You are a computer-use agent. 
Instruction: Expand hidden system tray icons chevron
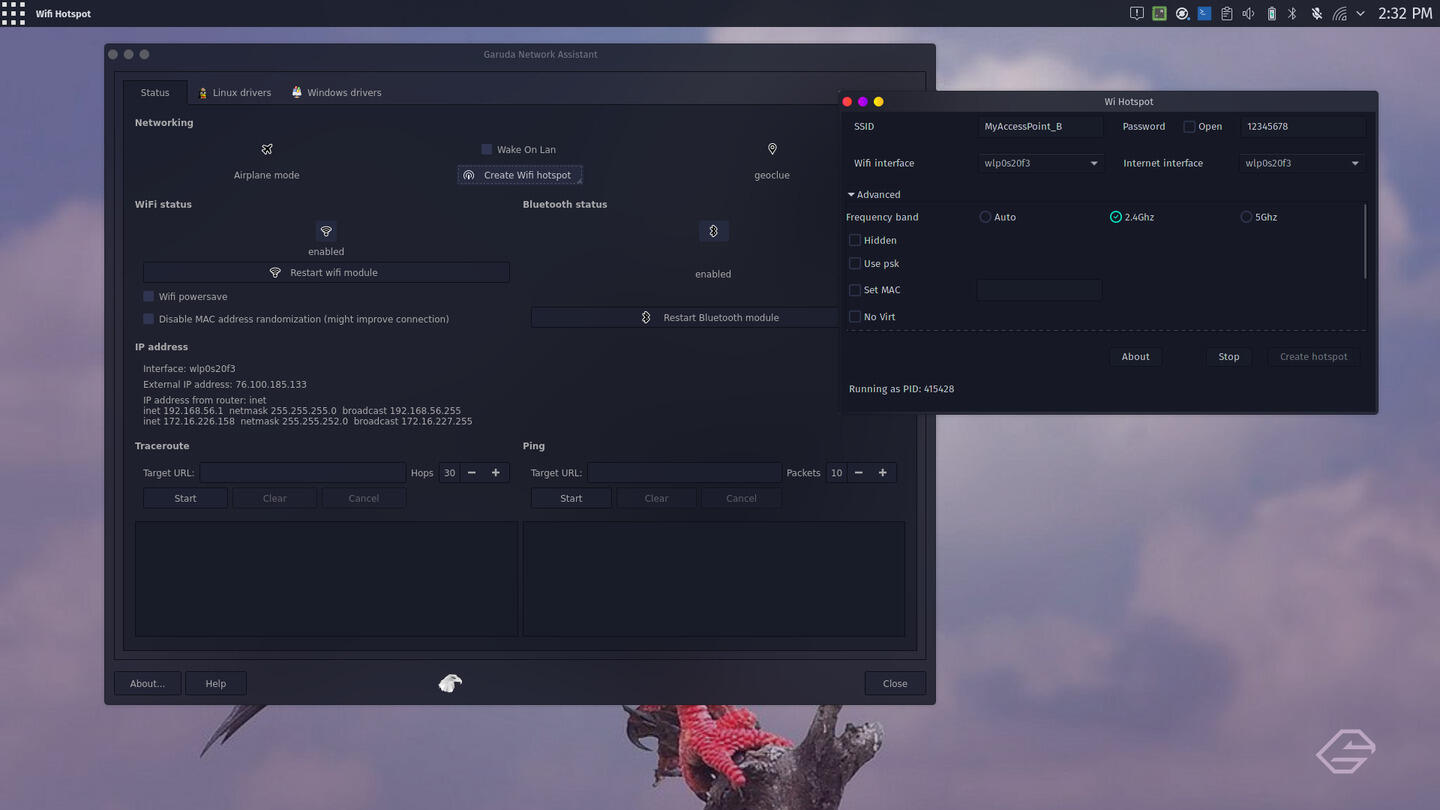pos(1361,13)
